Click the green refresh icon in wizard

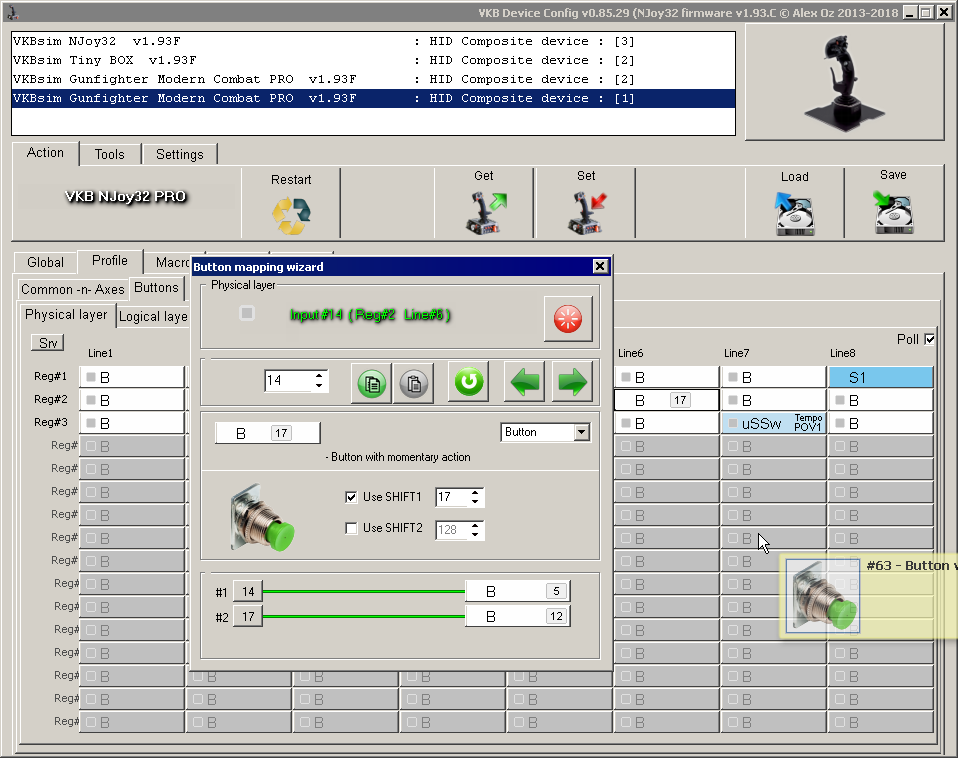click(469, 382)
